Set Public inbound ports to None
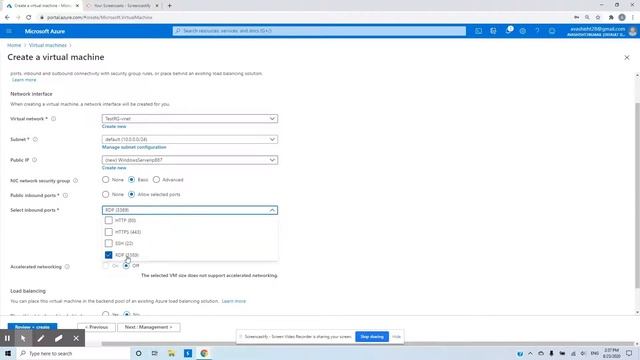The width and height of the screenshot is (640, 360). pos(106,194)
